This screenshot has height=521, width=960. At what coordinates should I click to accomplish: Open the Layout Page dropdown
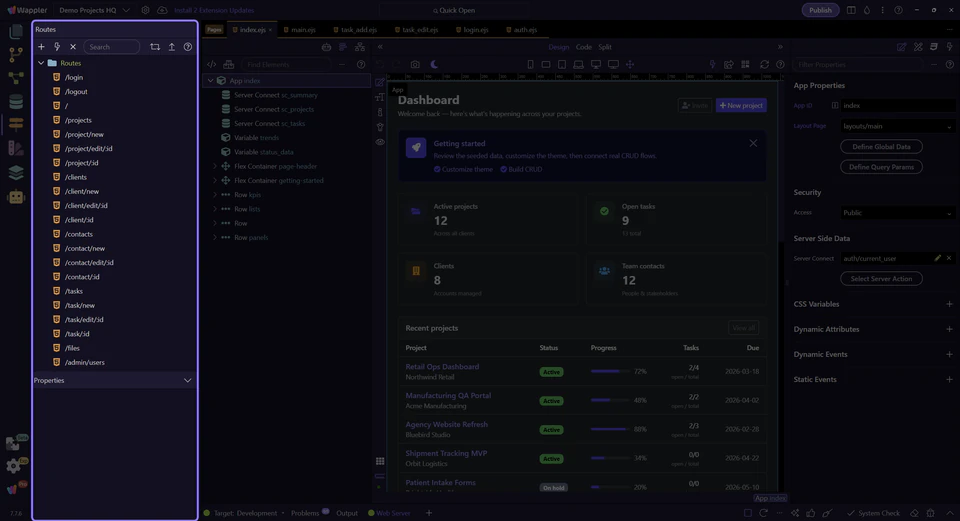pyautogui.click(x=897, y=126)
